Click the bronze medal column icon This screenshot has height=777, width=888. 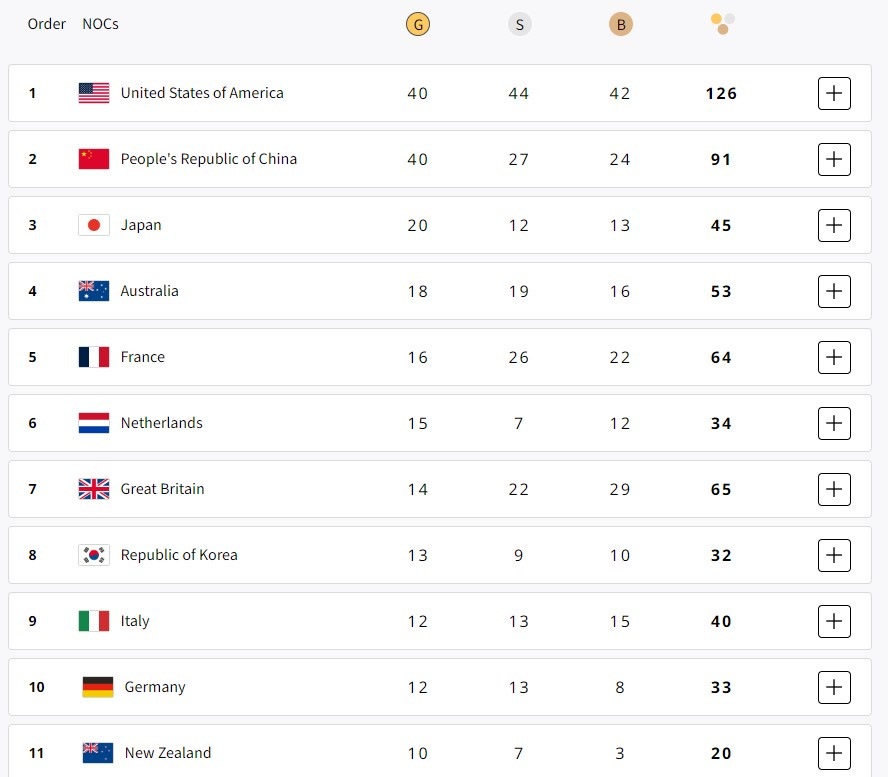[620, 24]
